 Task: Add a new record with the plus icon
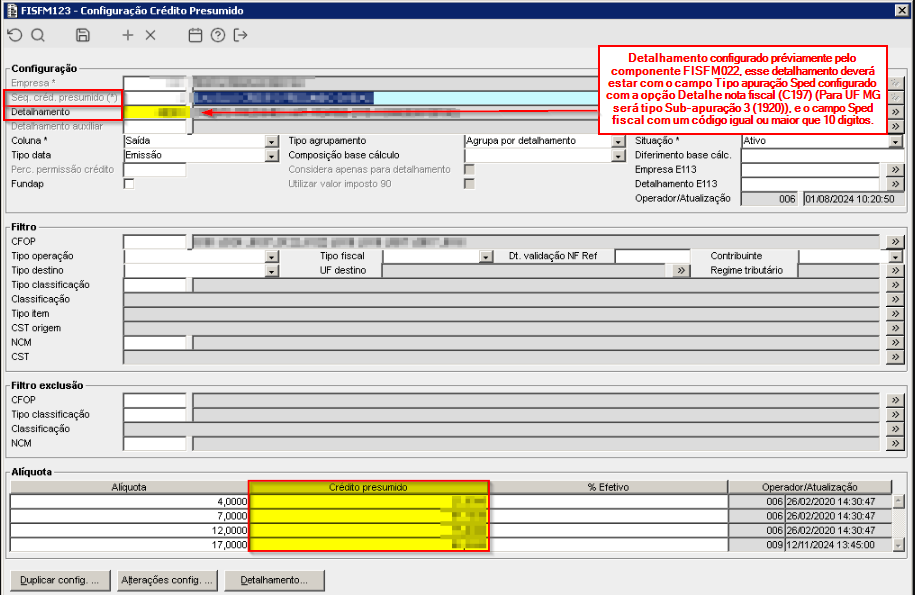[128, 36]
